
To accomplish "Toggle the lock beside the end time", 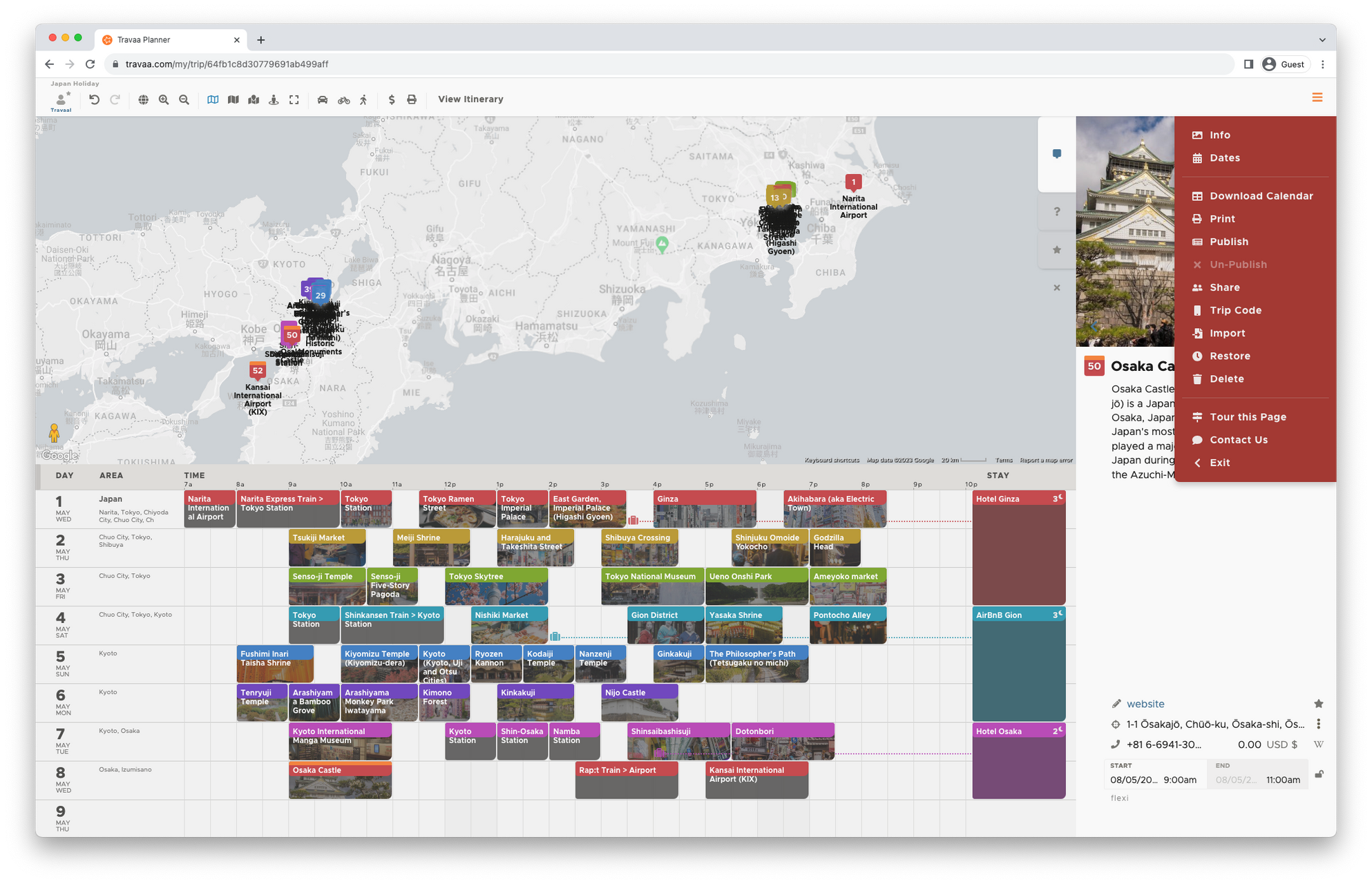I will [1319, 774].
